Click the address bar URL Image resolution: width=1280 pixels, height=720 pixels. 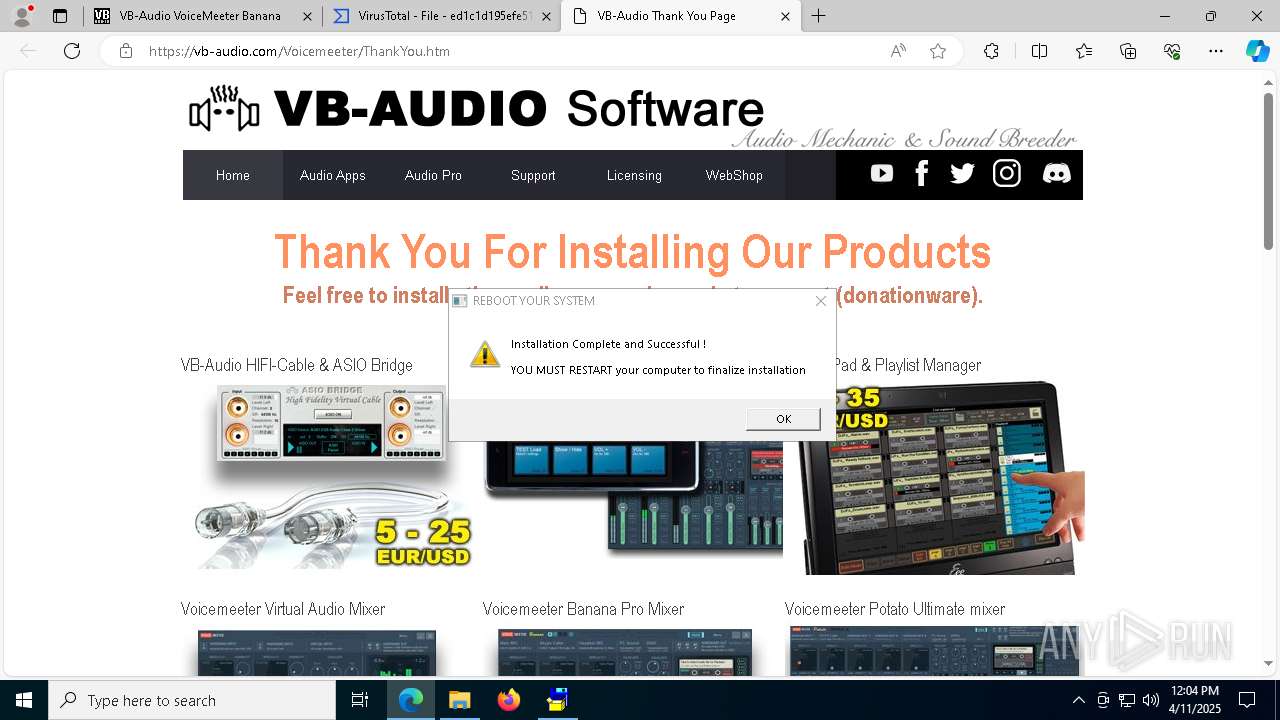299,51
